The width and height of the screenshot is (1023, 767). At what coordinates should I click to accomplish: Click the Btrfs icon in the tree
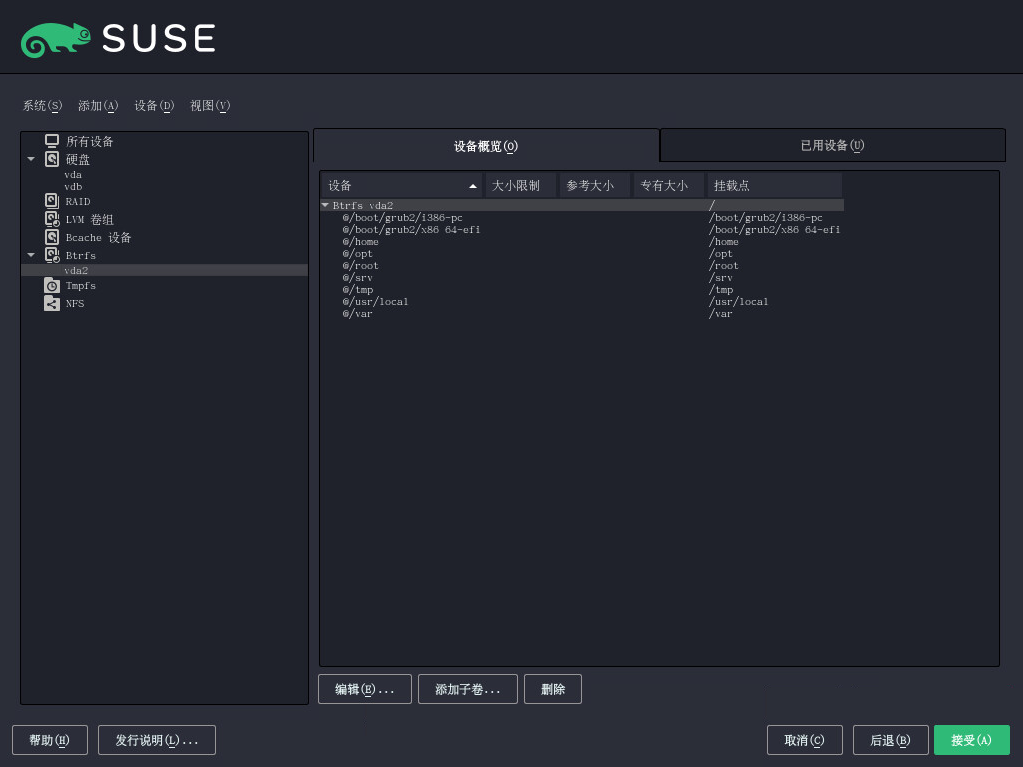click(52, 255)
